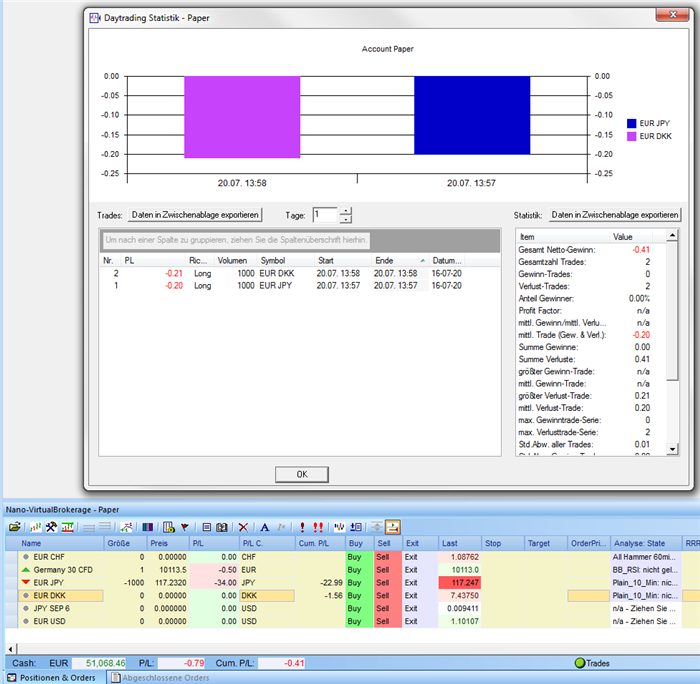The height and width of the screenshot is (684, 700).
Task: Decrease the Tage value with down arrow
Action: point(346,219)
